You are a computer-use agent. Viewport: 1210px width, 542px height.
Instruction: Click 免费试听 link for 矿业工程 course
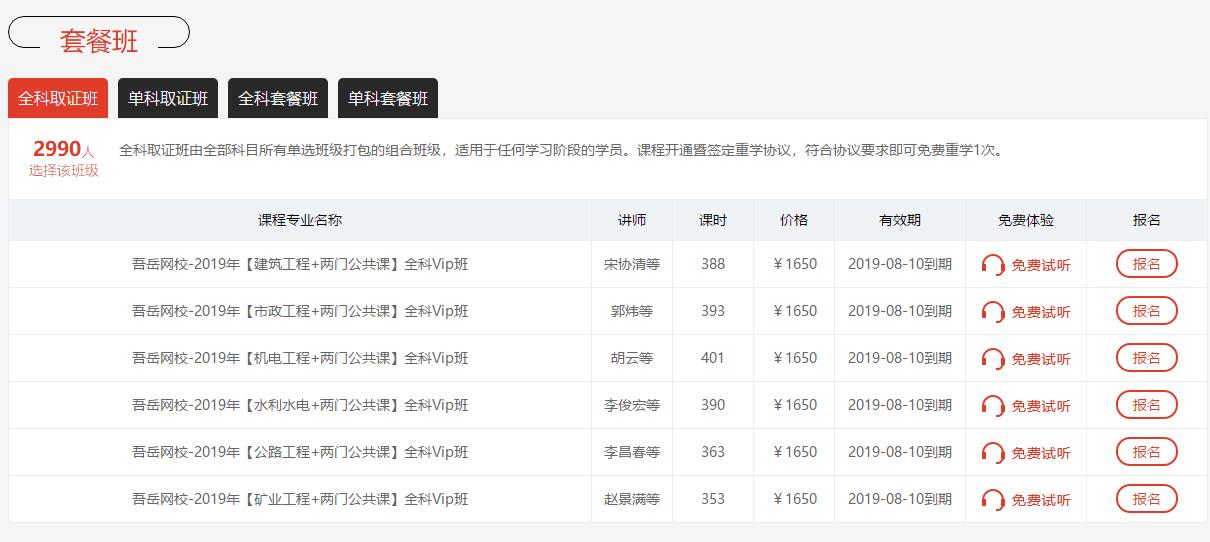coord(1041,500)
